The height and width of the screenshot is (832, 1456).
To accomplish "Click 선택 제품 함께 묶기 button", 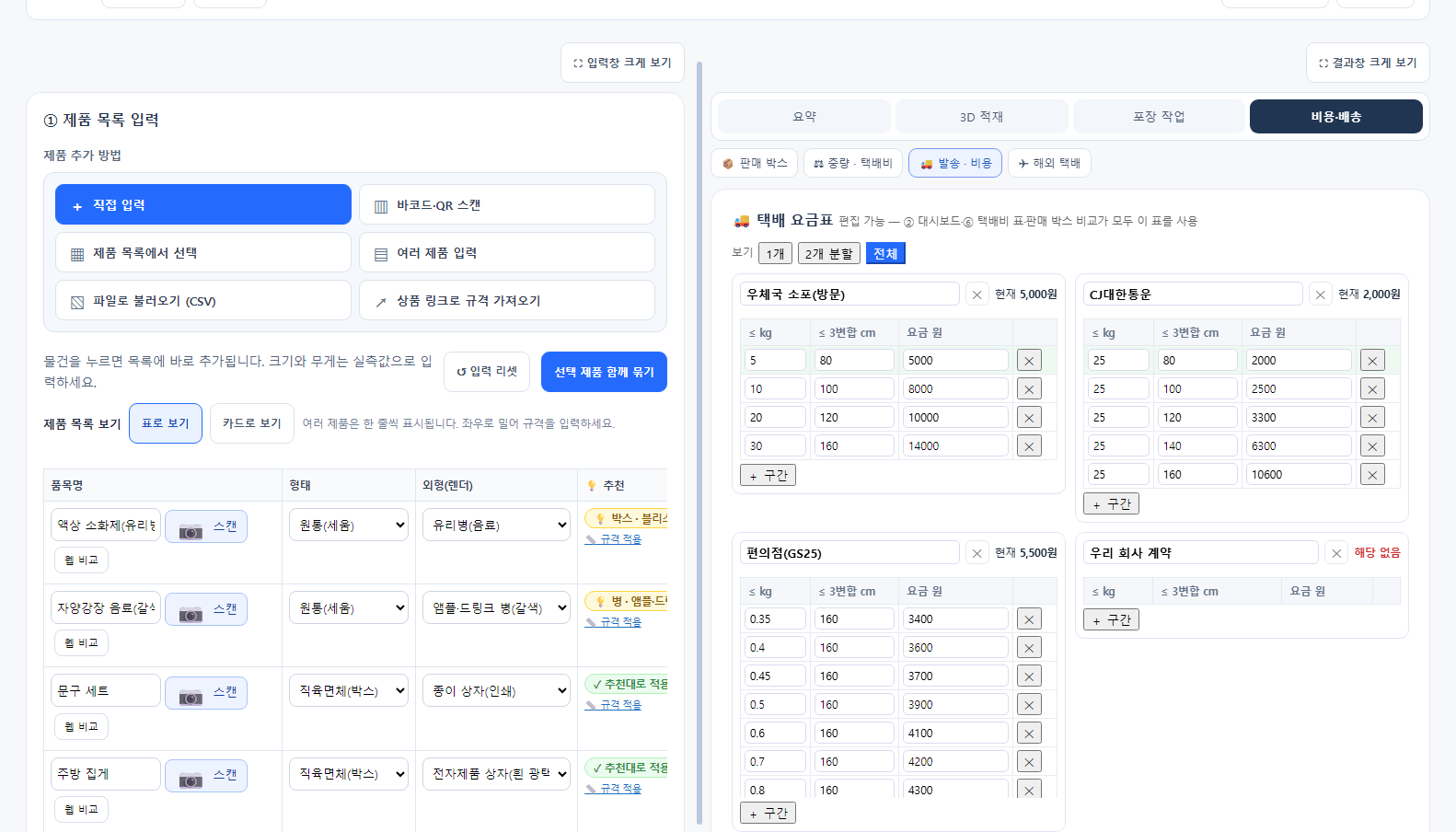I will pos(604,372).
